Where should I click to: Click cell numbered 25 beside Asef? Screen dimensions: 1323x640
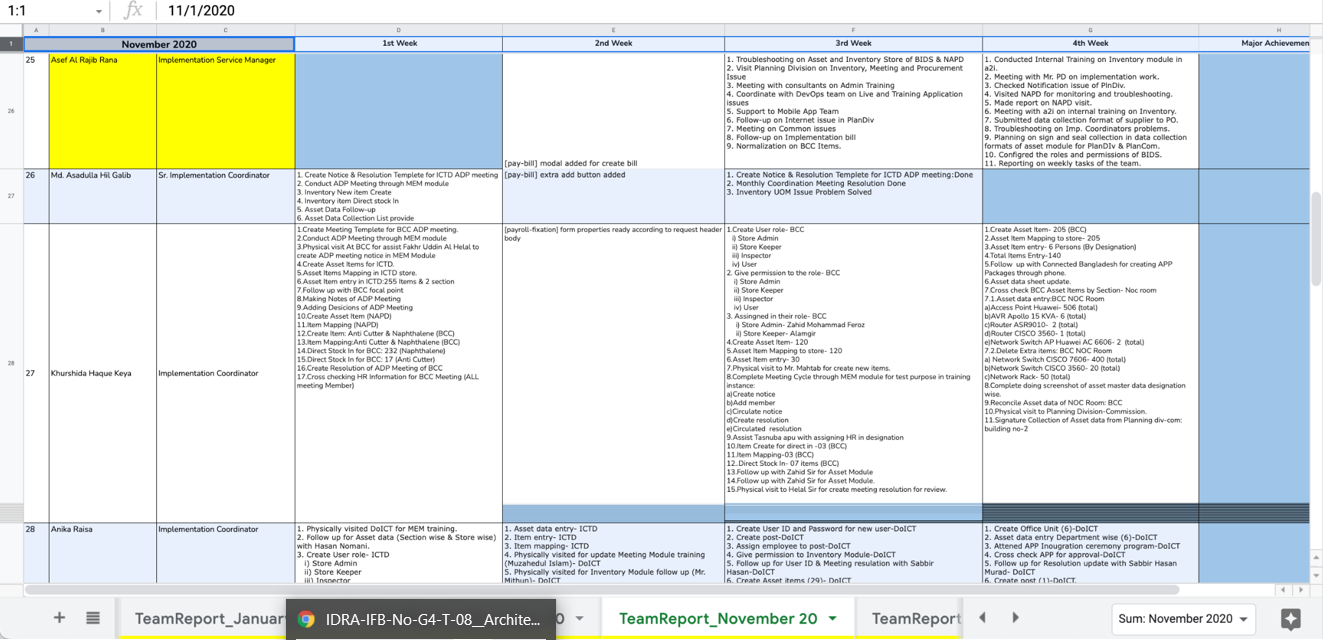36,111
